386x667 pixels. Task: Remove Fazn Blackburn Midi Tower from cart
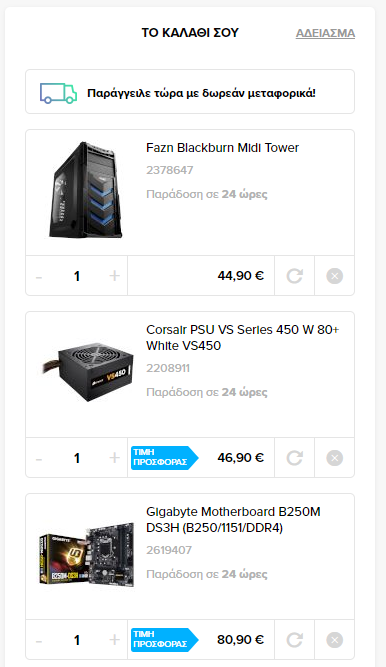click(x=335, y=276)
